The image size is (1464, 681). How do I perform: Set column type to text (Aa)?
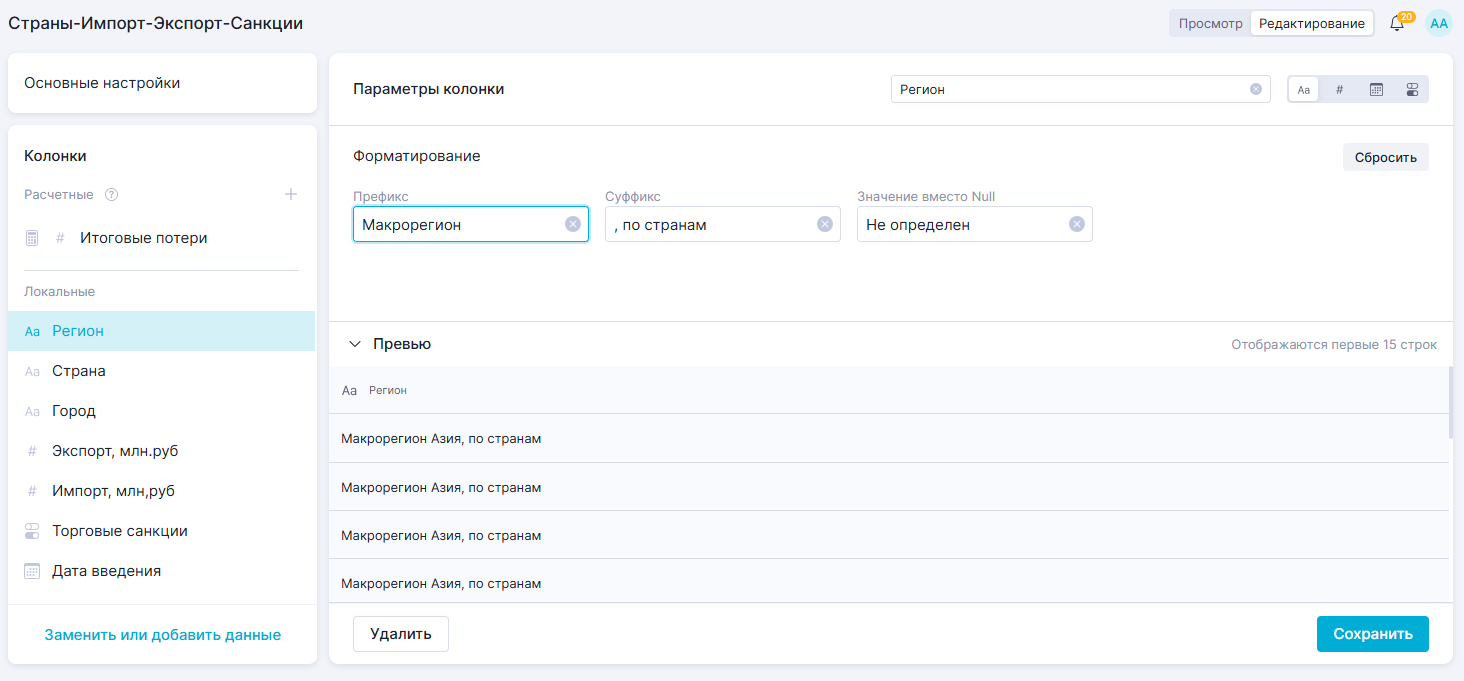click(x=1304, y=89)
